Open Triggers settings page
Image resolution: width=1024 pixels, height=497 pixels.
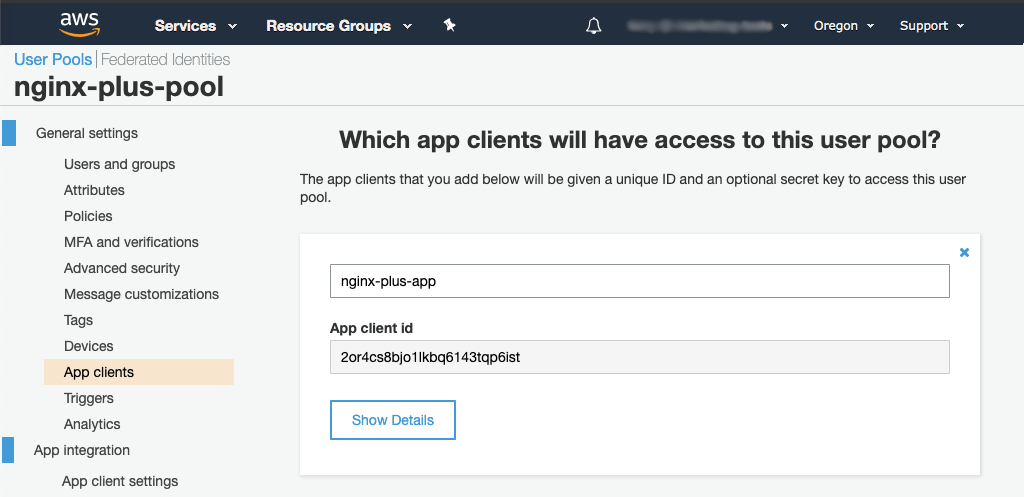coord(89,398)
